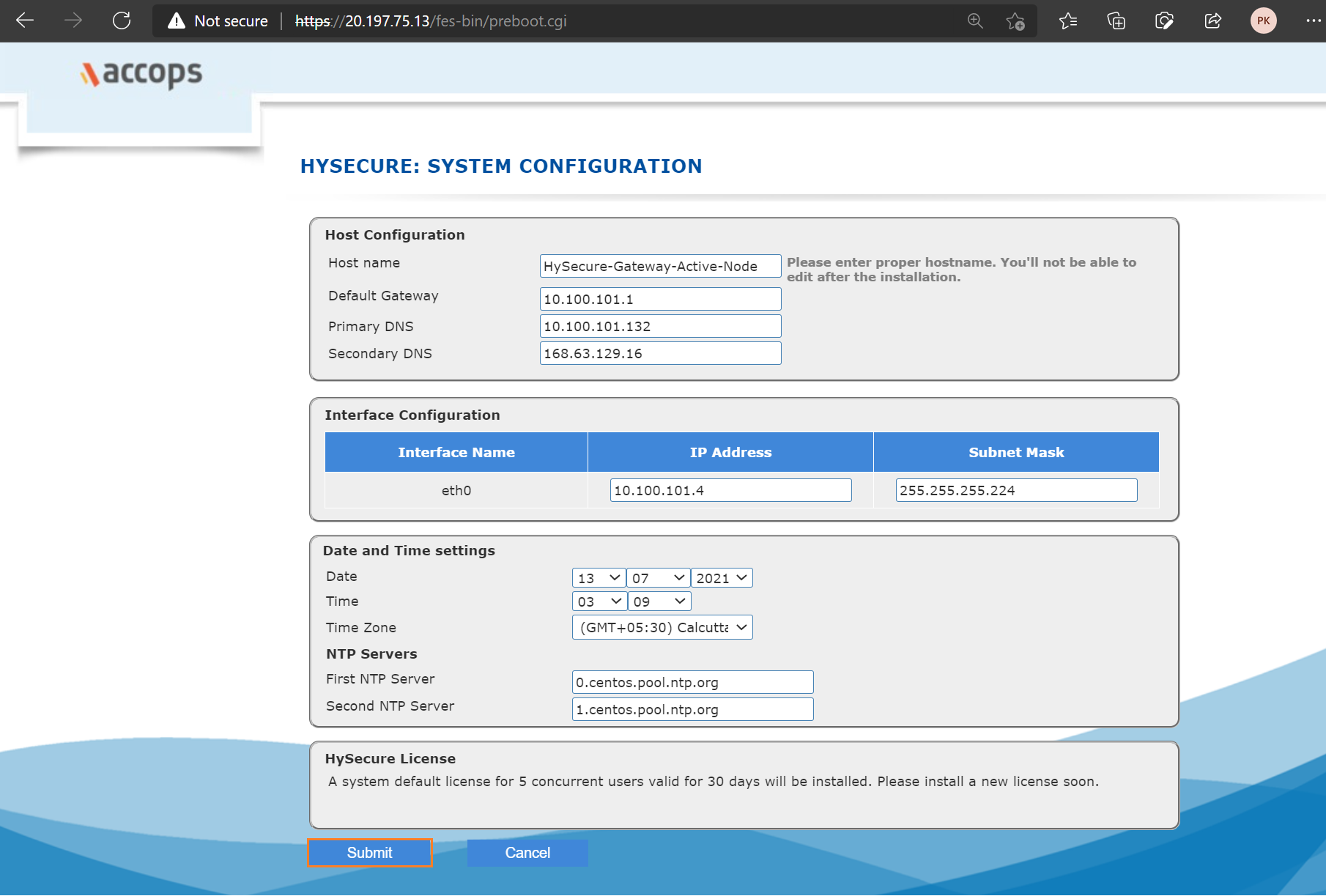Edit the First NTP Server field
Viewport: 1326px width, 896px height.
[692, 682]
